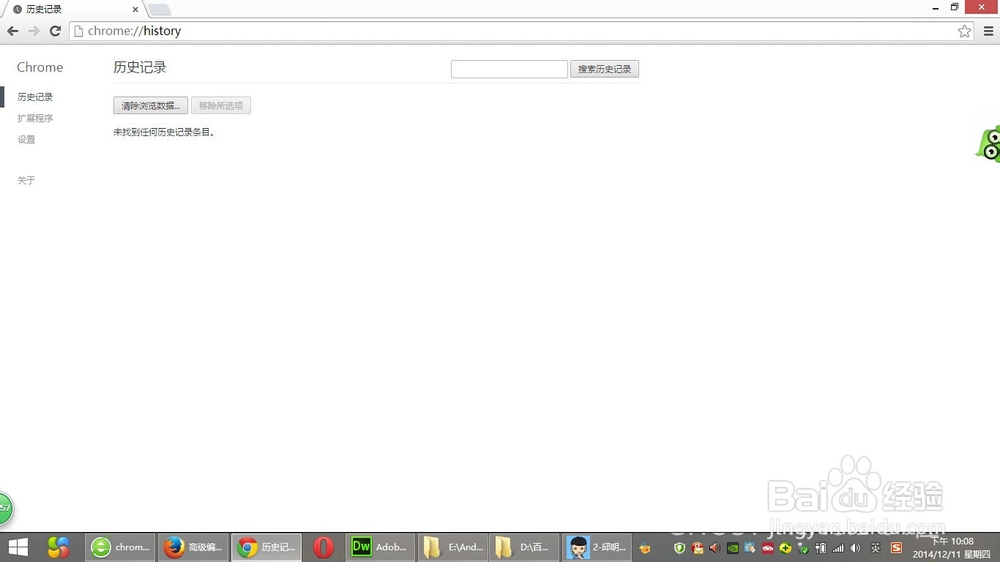Toggle the 英 input language indicator
This screenshot has height=562, width=1000.
[875, 548]
